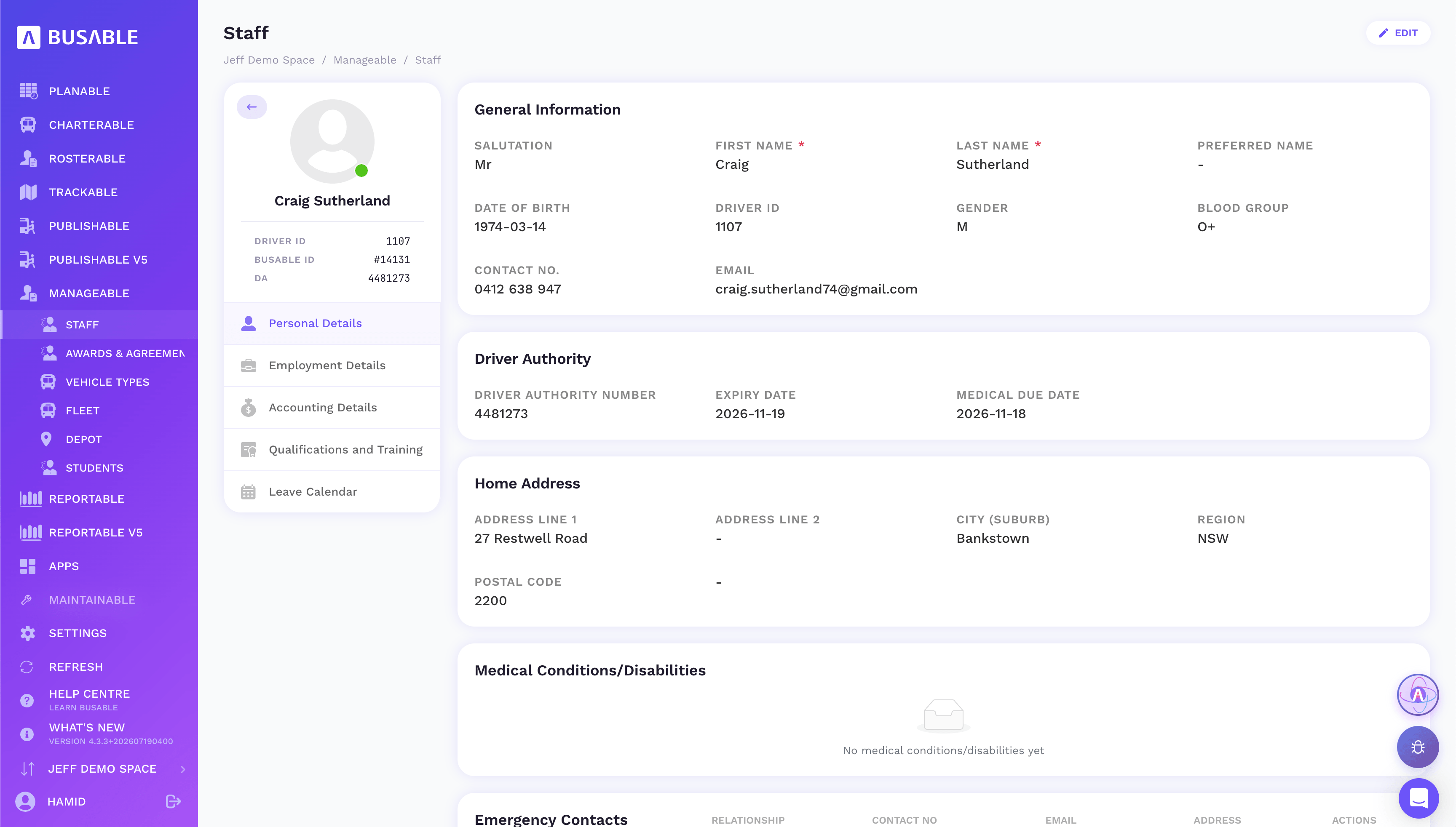Screen dimensions: 1456x827
Task: Click the Edit button
Action: 1398,33
